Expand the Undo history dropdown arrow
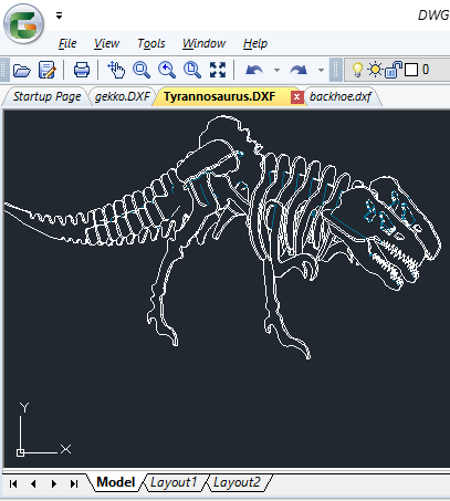 coord(276,70)
